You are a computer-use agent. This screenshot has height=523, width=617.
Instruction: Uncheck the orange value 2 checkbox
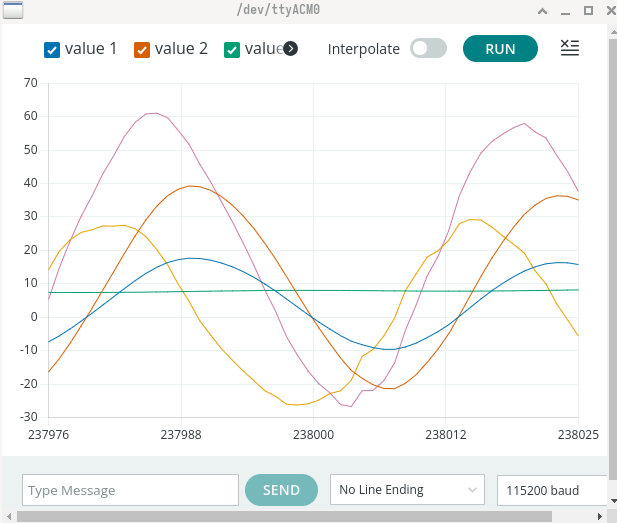(x=142, y=50)
